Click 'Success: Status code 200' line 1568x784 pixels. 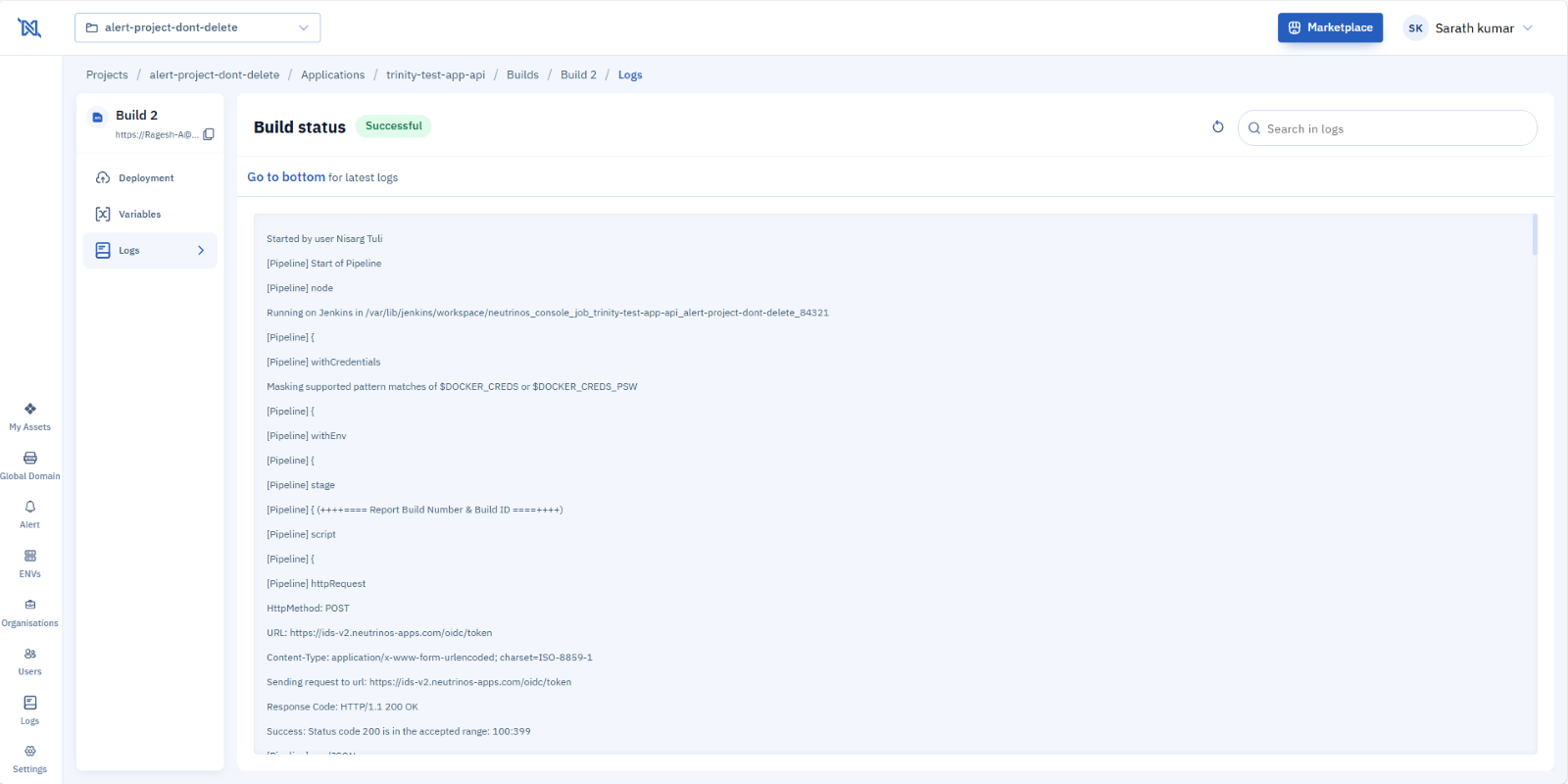pos(399,731)
